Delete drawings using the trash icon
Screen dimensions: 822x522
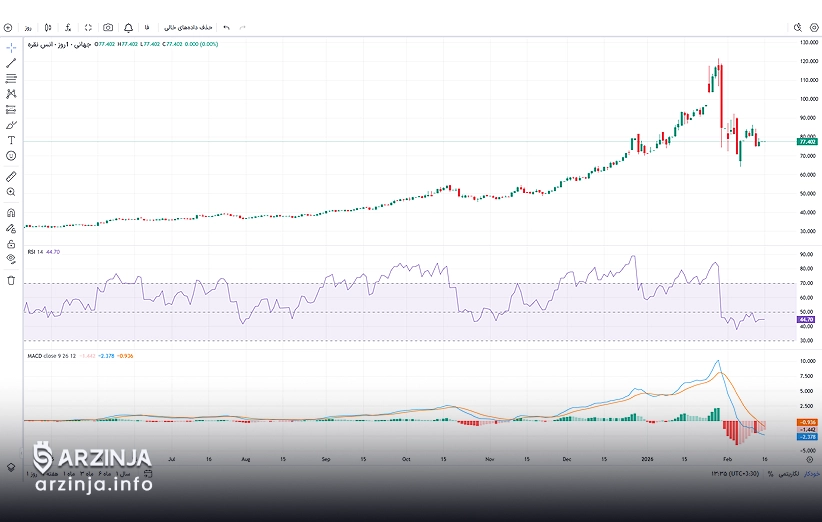pos(11,281)
